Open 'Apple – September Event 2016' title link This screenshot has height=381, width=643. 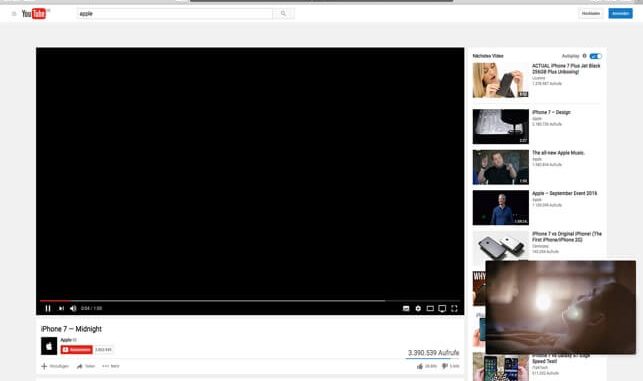click(564, 194)
